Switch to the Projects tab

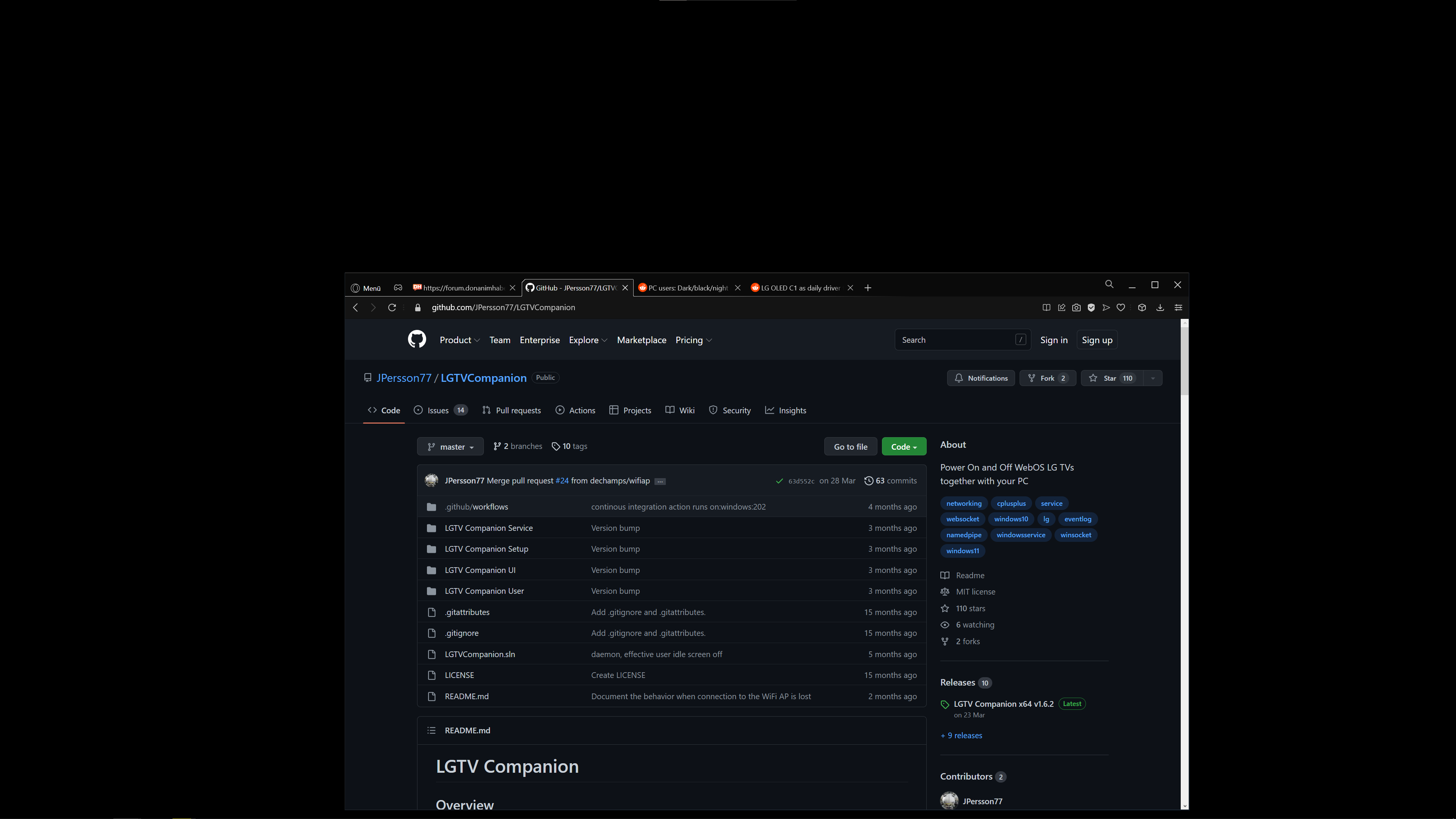pos(630,410)
